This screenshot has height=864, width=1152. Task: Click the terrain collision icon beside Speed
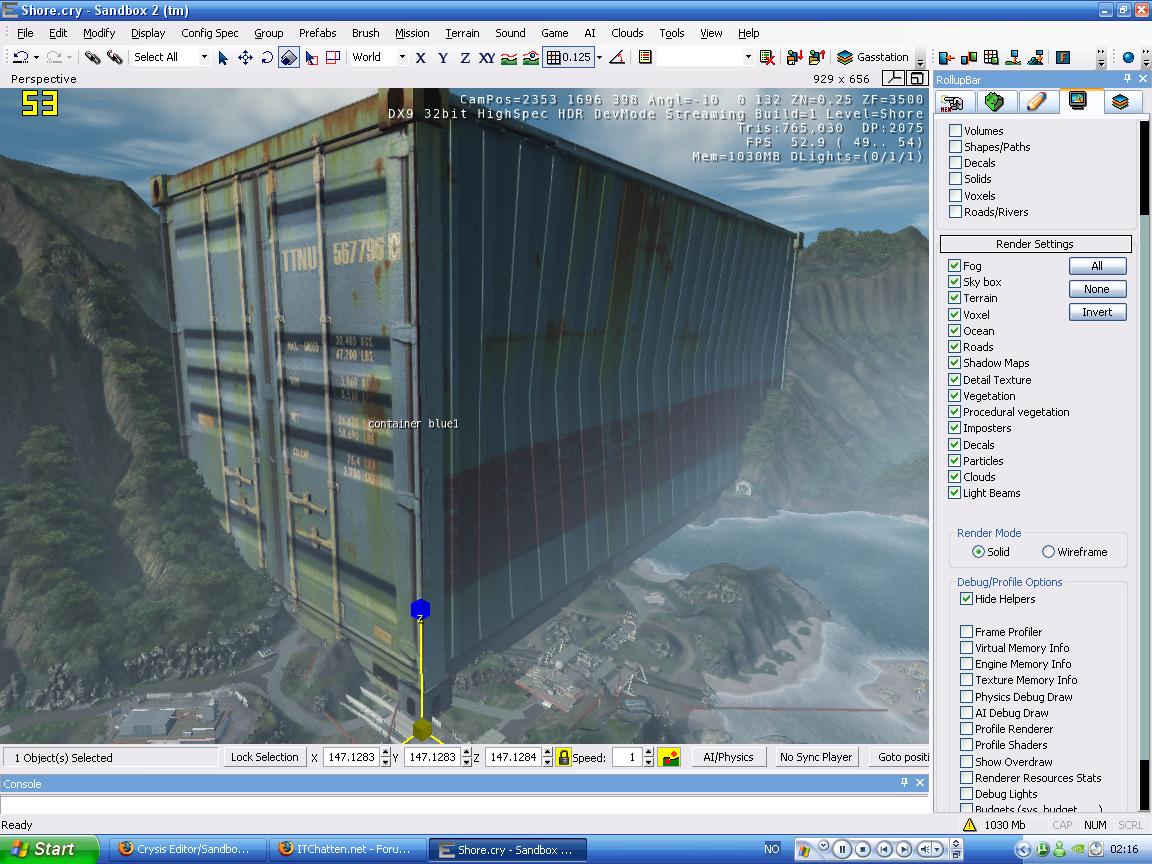[669, 757]
